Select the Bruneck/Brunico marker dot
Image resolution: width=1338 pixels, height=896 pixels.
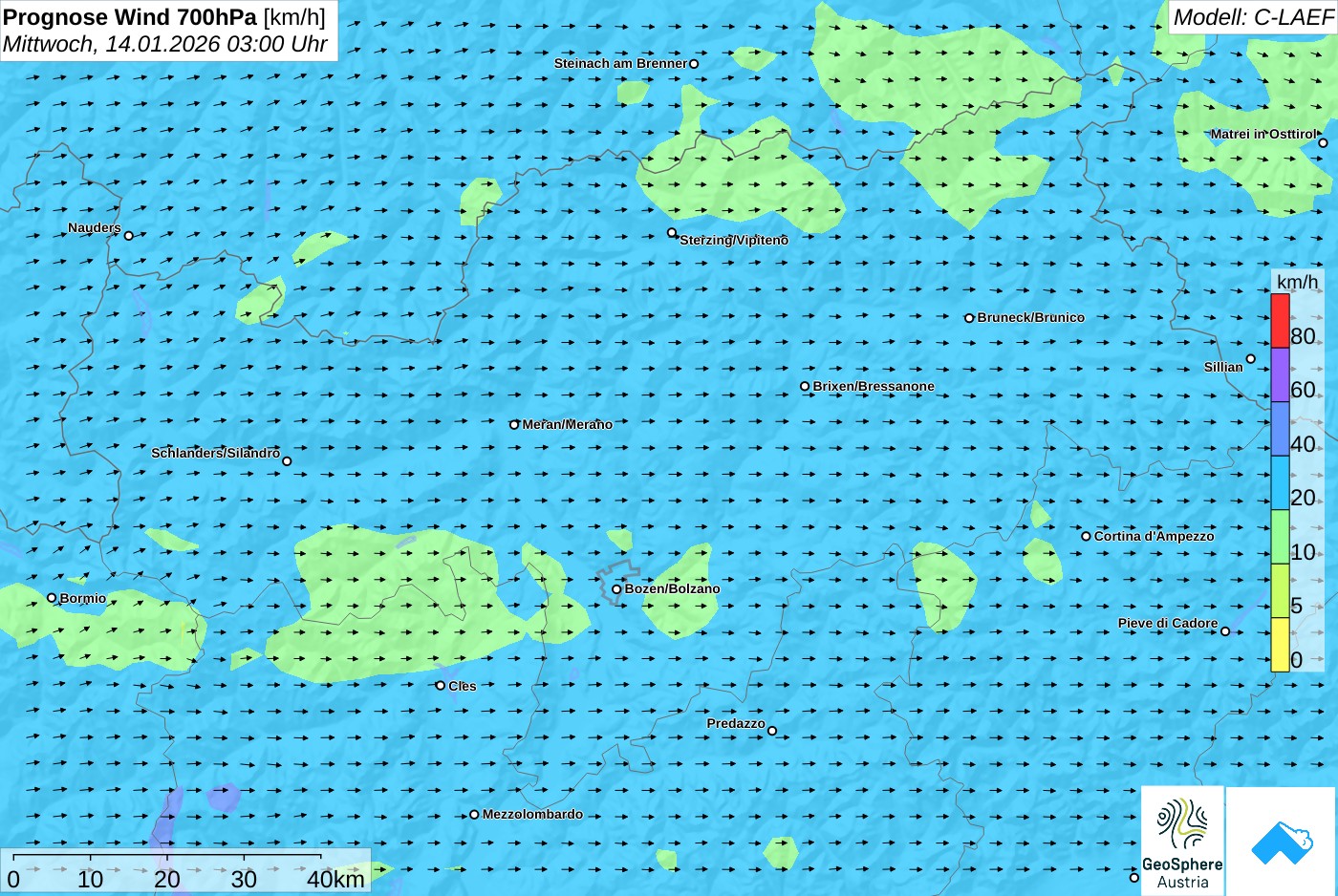click(969, 318)
